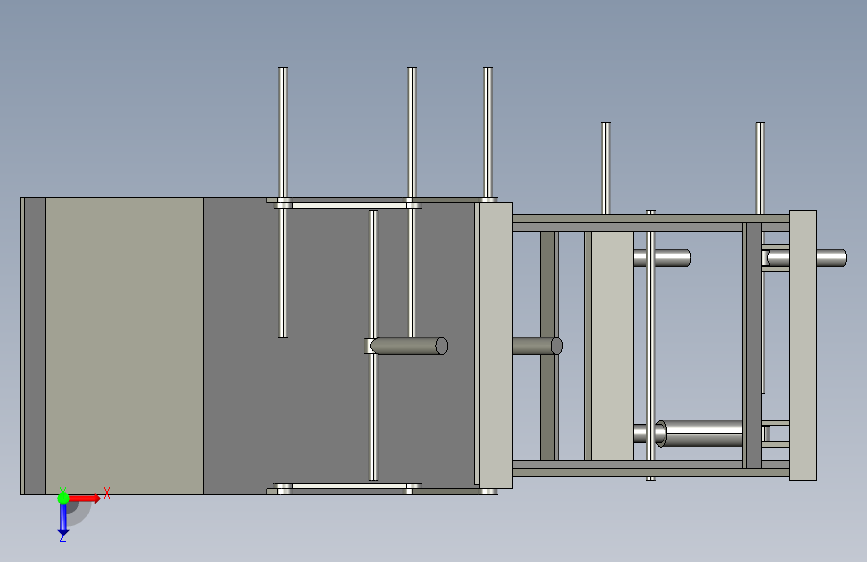867x562 pixels.
Task: Click the red "X" axis label
Action: pyautogui.click(x=107, y=493)
